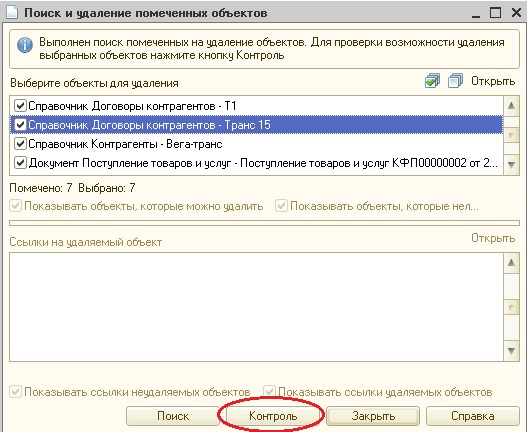527x432 pixels.
Task: Uncheck the Транс 15 row checkbox
Action: coord(20,125)
